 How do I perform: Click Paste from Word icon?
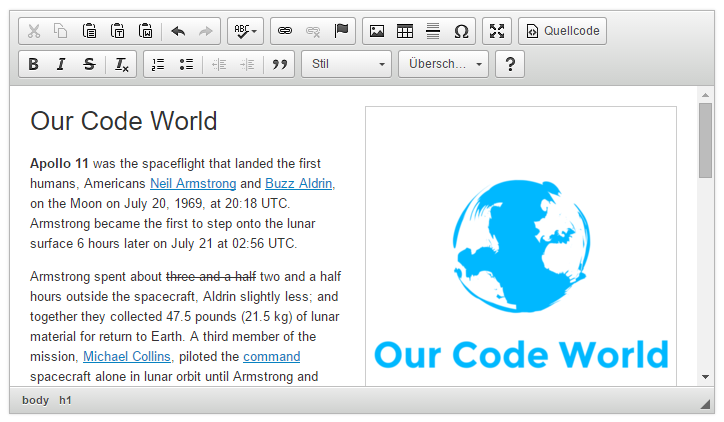pyautogui.click(x=145, y=31)
